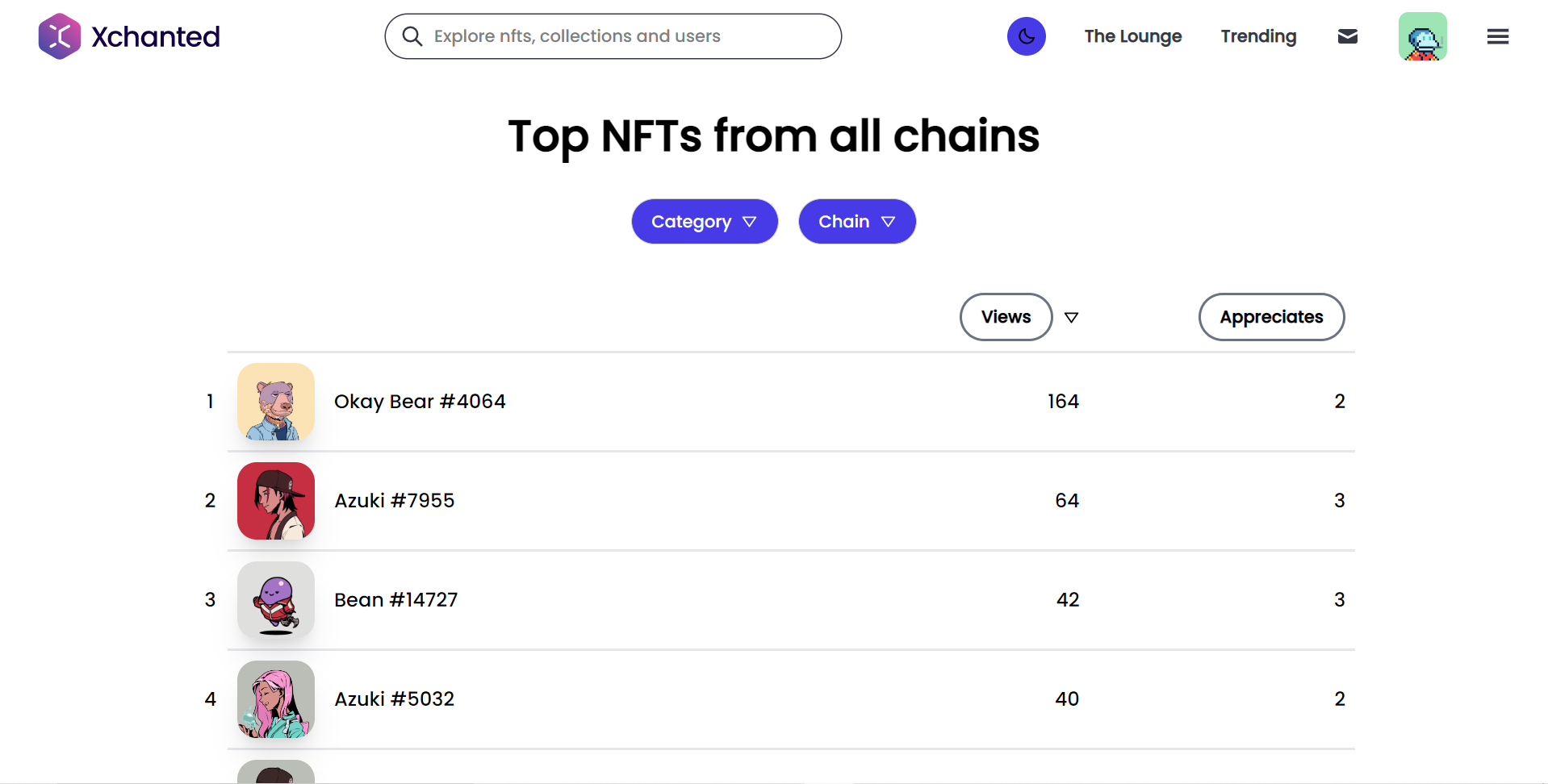Go to The Lounge
The image size is (1548, 784).
pos(1132,36)
